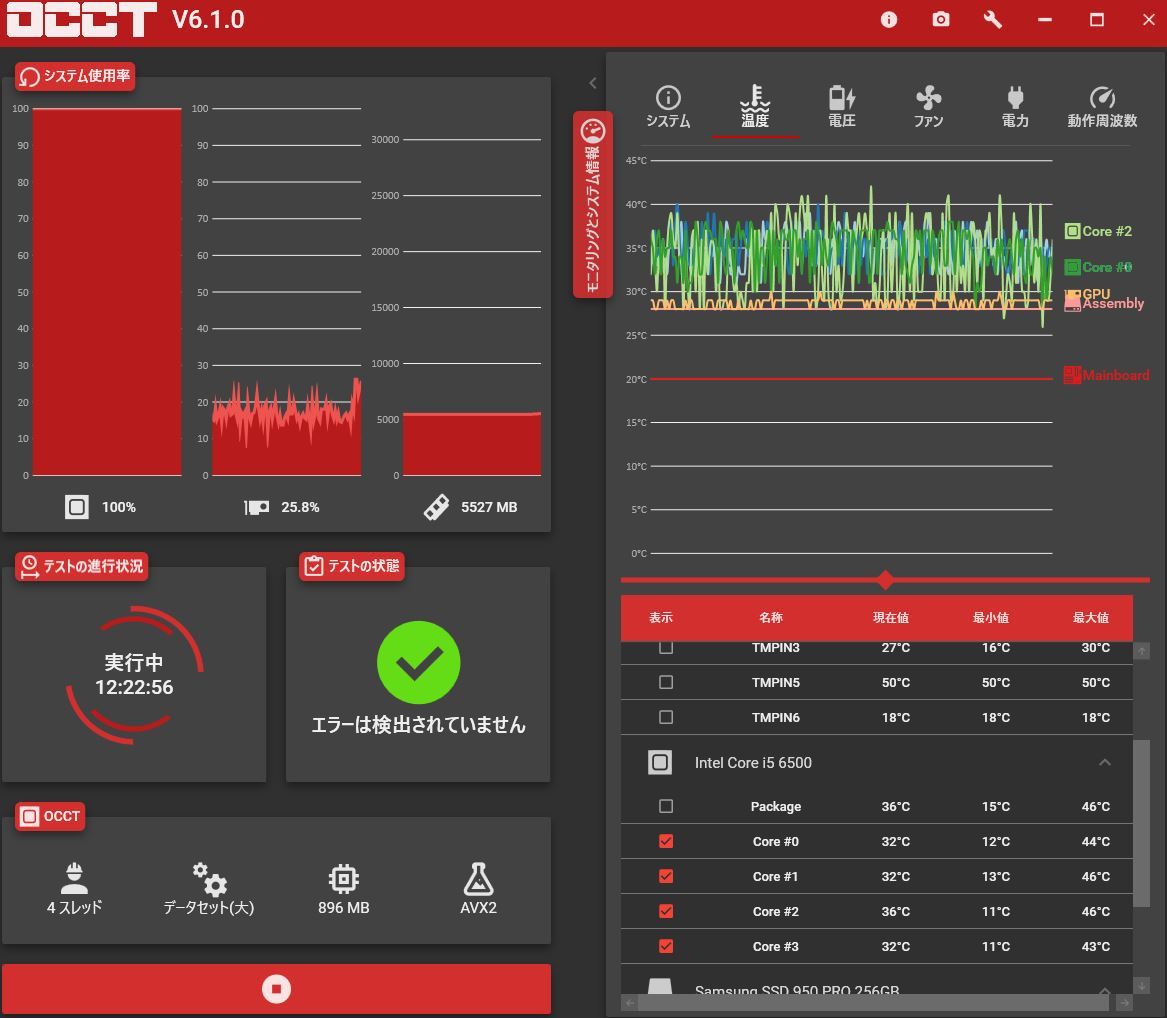Click the CPU usage icon beside 100%
The width and height of the screenshot is (1167, 1018).
tap(77, 507)
